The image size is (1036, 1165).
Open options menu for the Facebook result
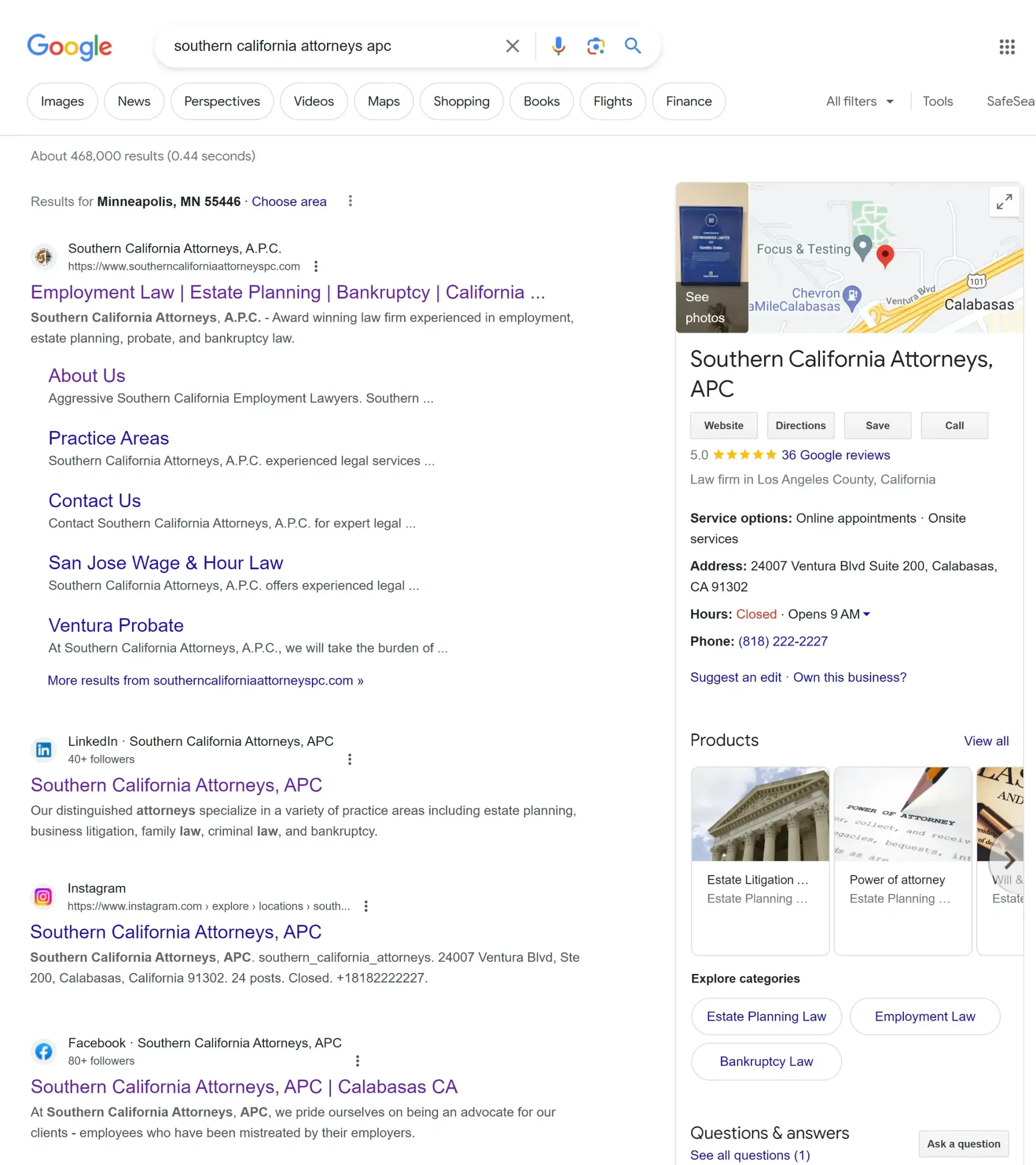(x=357, y=1061)
